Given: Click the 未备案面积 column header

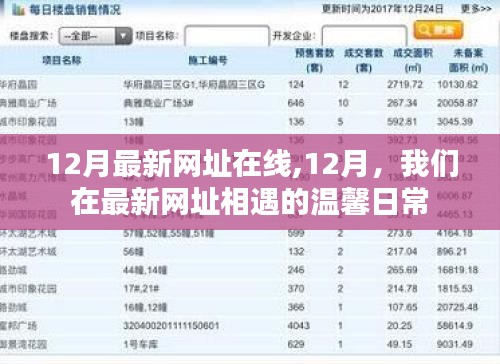Looking at the screenshot, I should [x=468, y=60].
